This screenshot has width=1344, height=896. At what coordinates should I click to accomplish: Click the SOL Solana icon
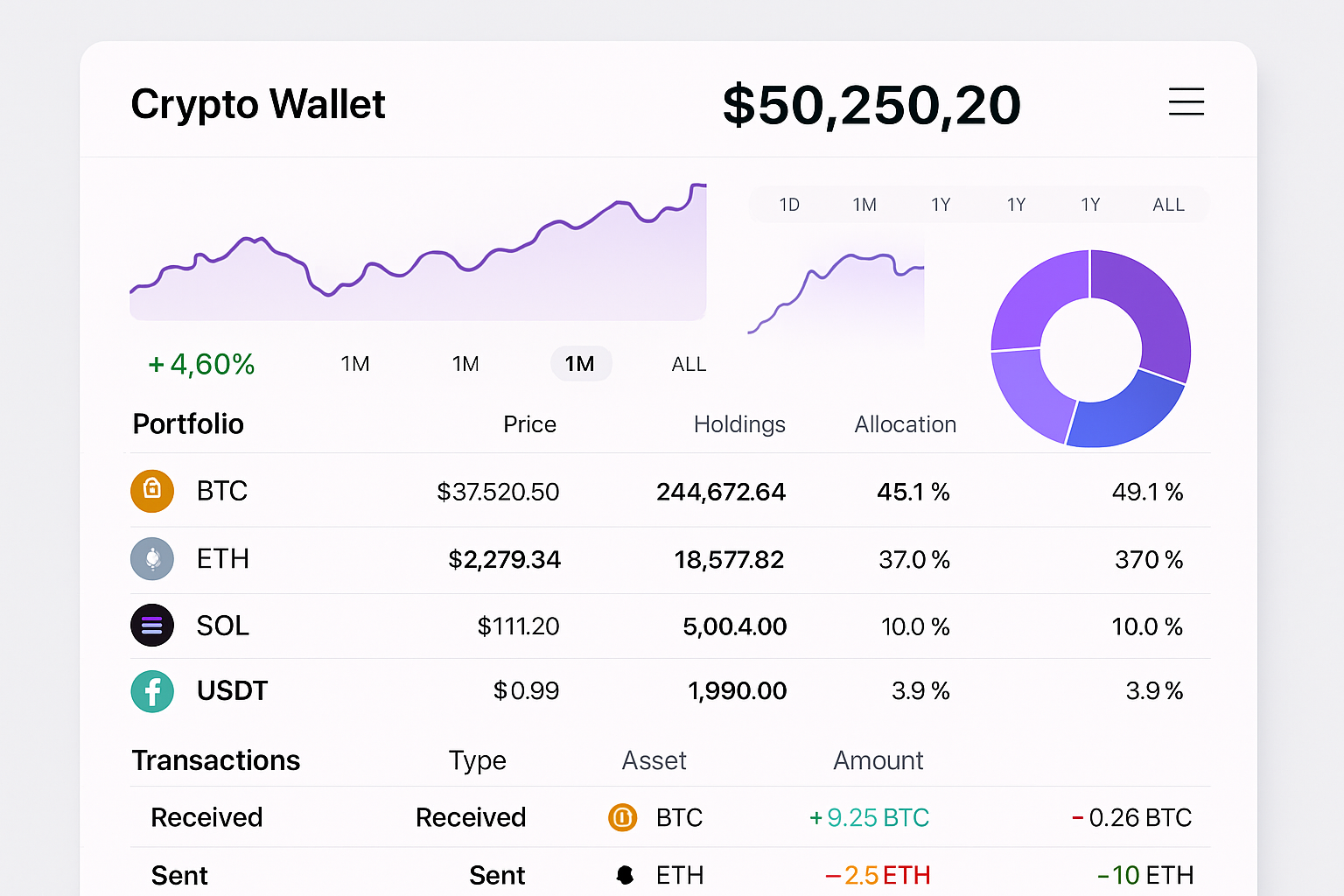(x=152, y=626)
